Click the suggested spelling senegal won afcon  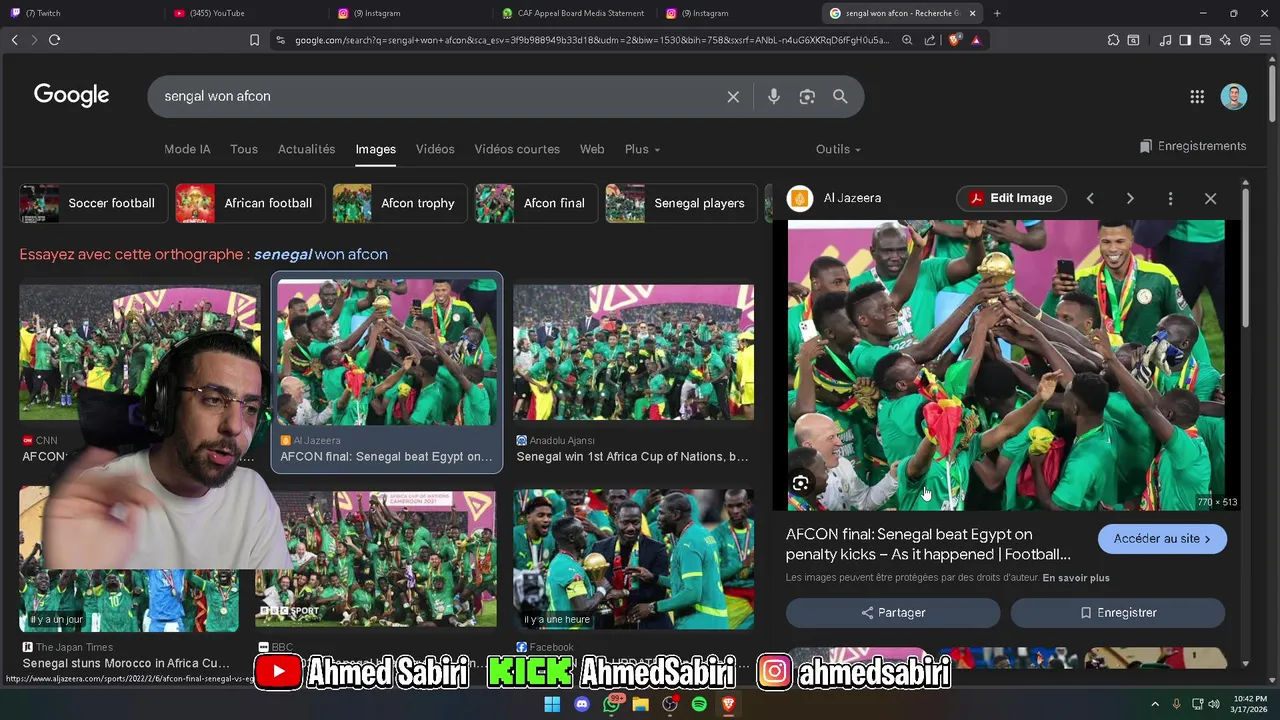click(321, 254)
